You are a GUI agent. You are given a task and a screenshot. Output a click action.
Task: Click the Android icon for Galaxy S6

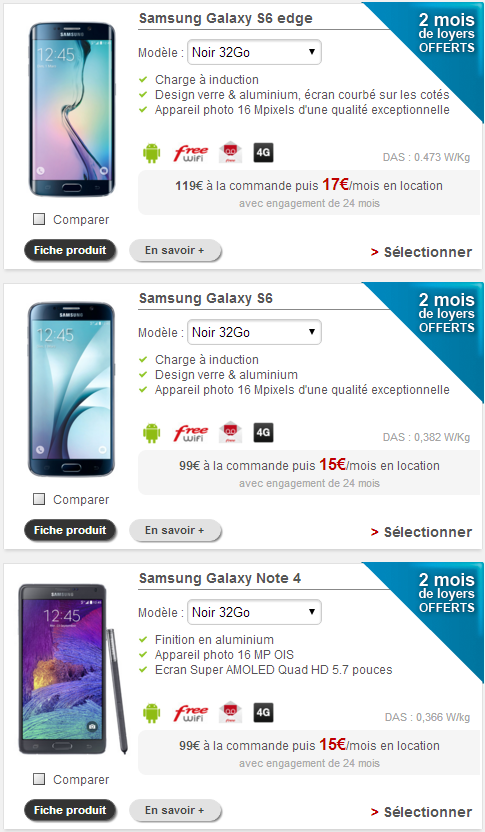click(152, 433)
